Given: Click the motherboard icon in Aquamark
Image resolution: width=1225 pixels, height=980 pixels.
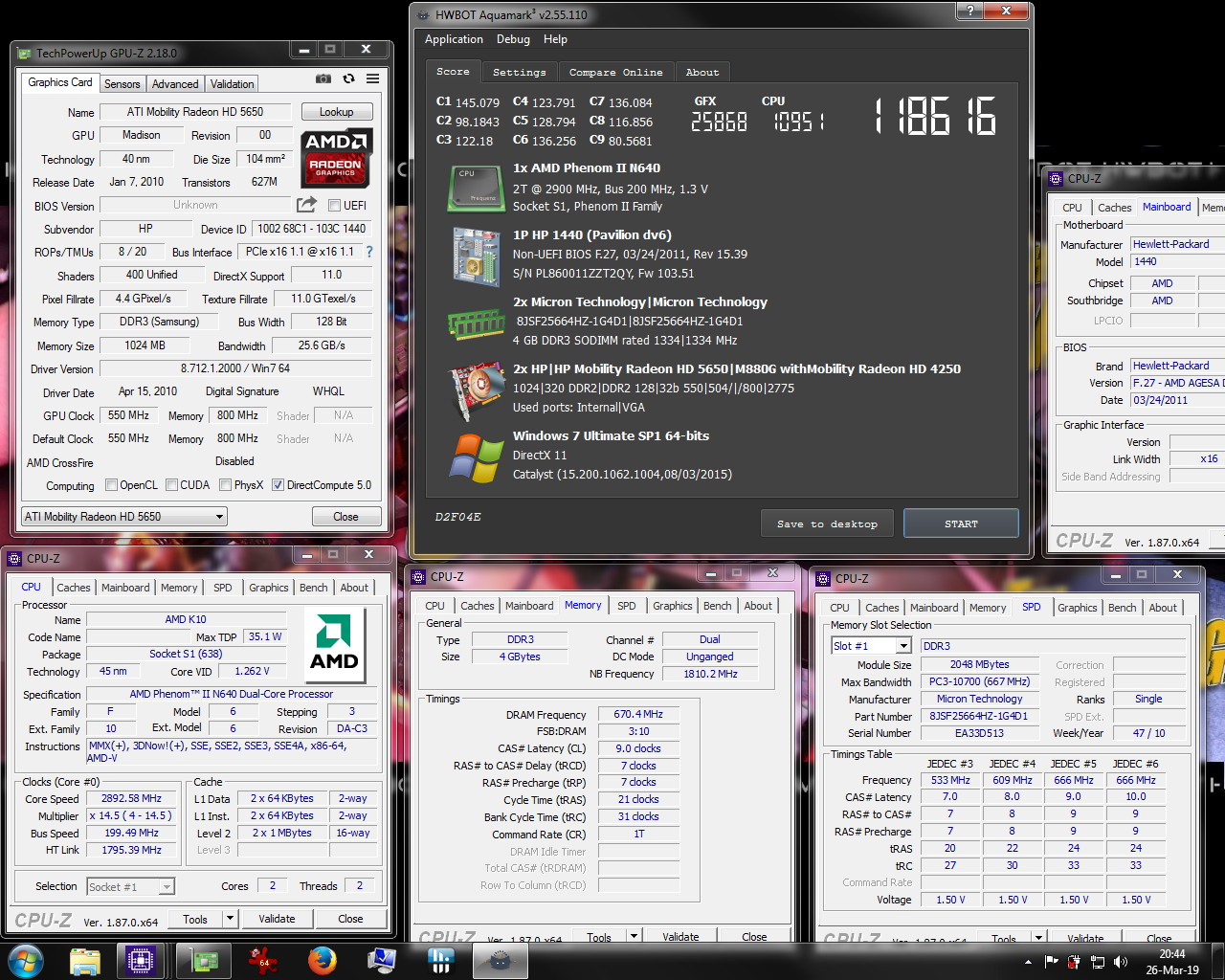Looking at the screenshot, I should [x=476, y=256].
